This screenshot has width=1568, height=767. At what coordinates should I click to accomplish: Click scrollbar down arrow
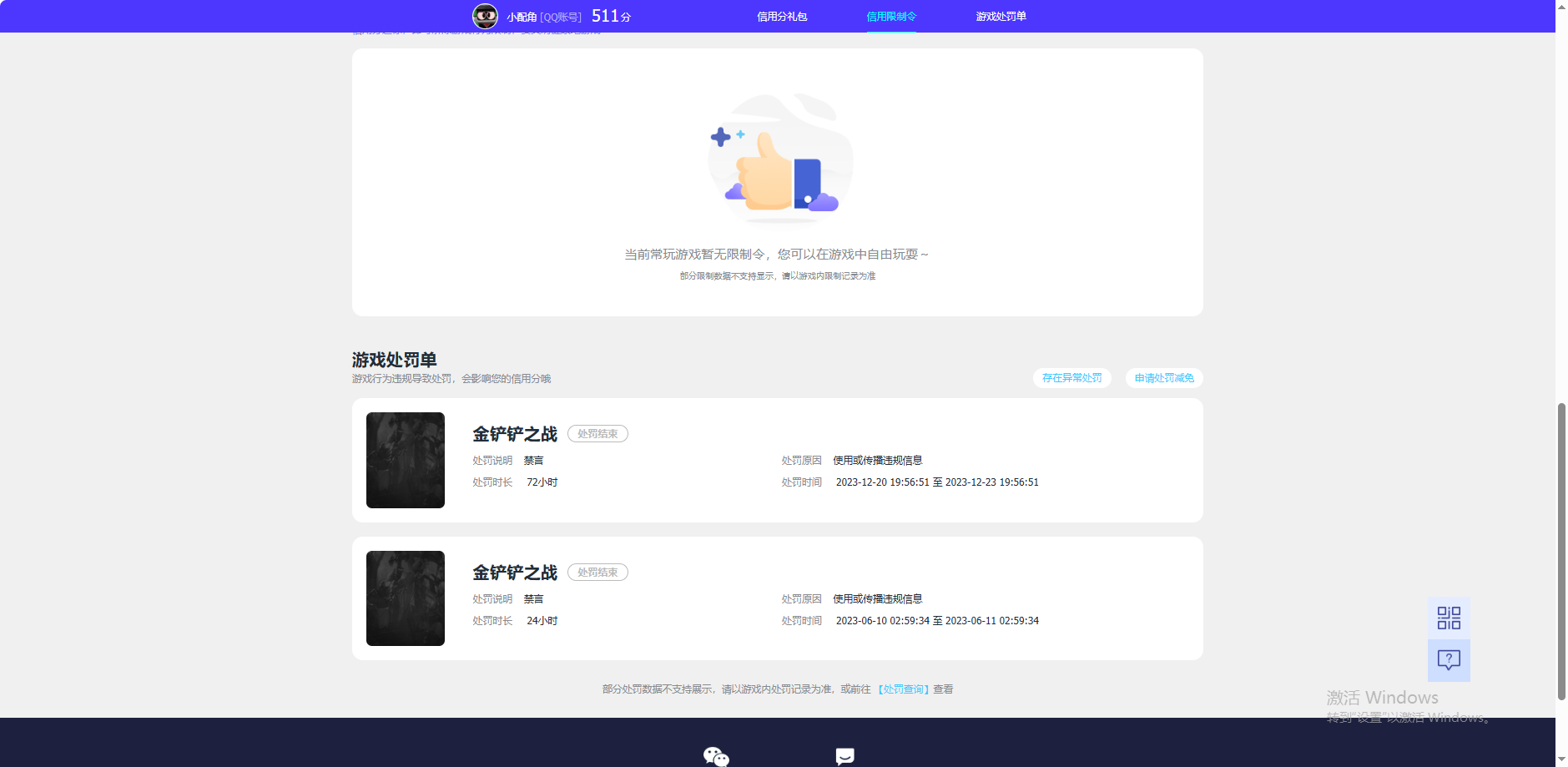tap(1561, 760)
